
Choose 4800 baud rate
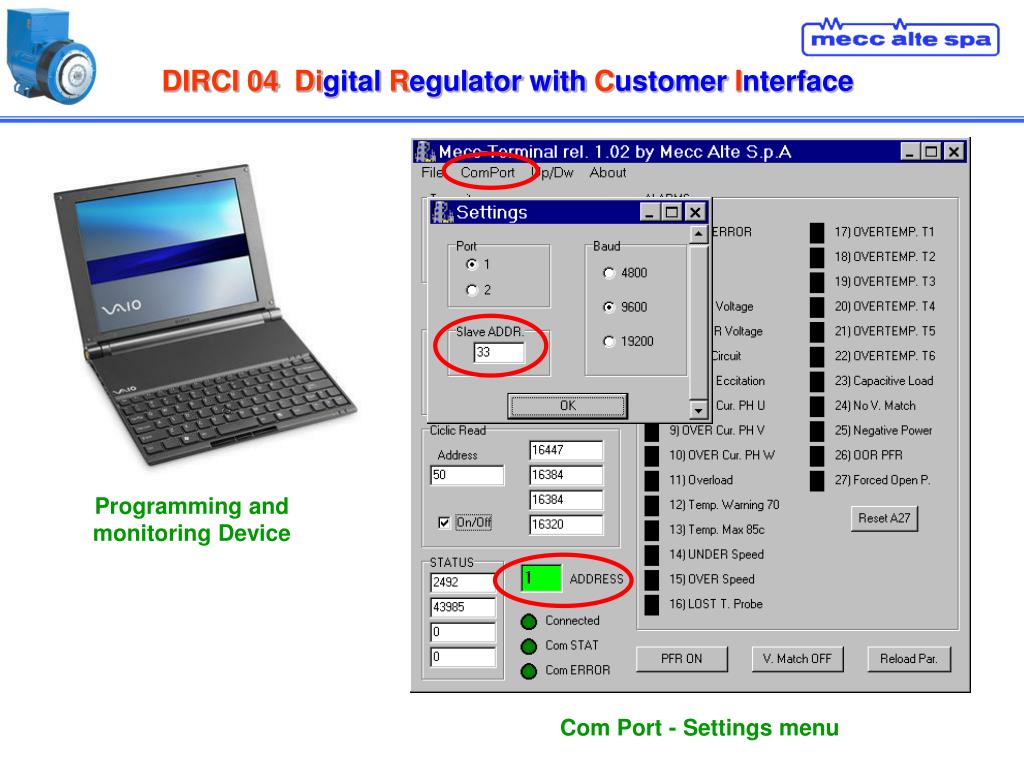[x=609, y=273]
